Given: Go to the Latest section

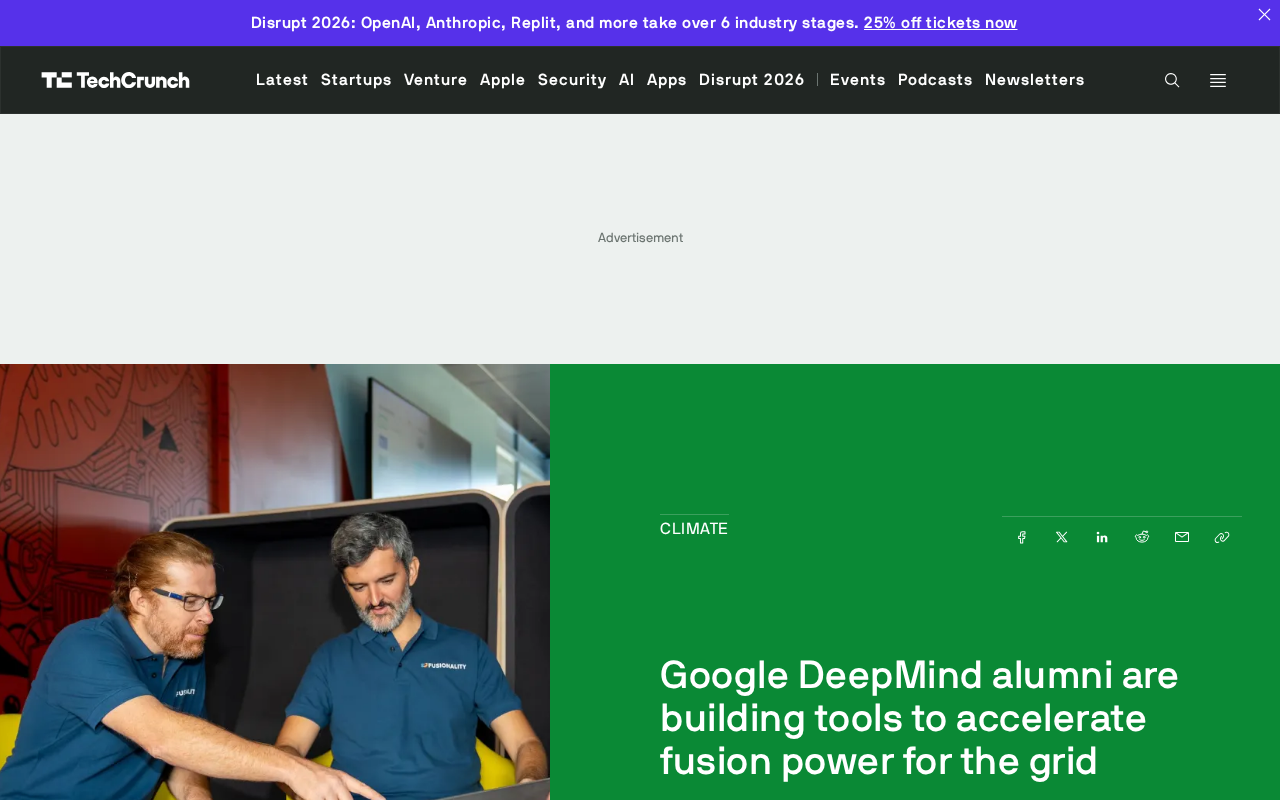Looking at the screenshot, I should tap(282, 80).
